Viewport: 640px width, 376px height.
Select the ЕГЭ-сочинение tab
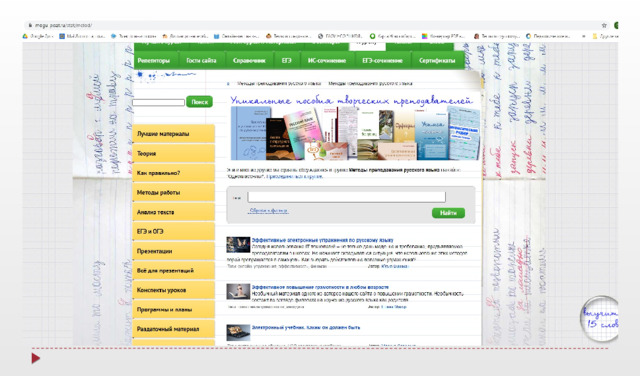[x=382, y=60]
